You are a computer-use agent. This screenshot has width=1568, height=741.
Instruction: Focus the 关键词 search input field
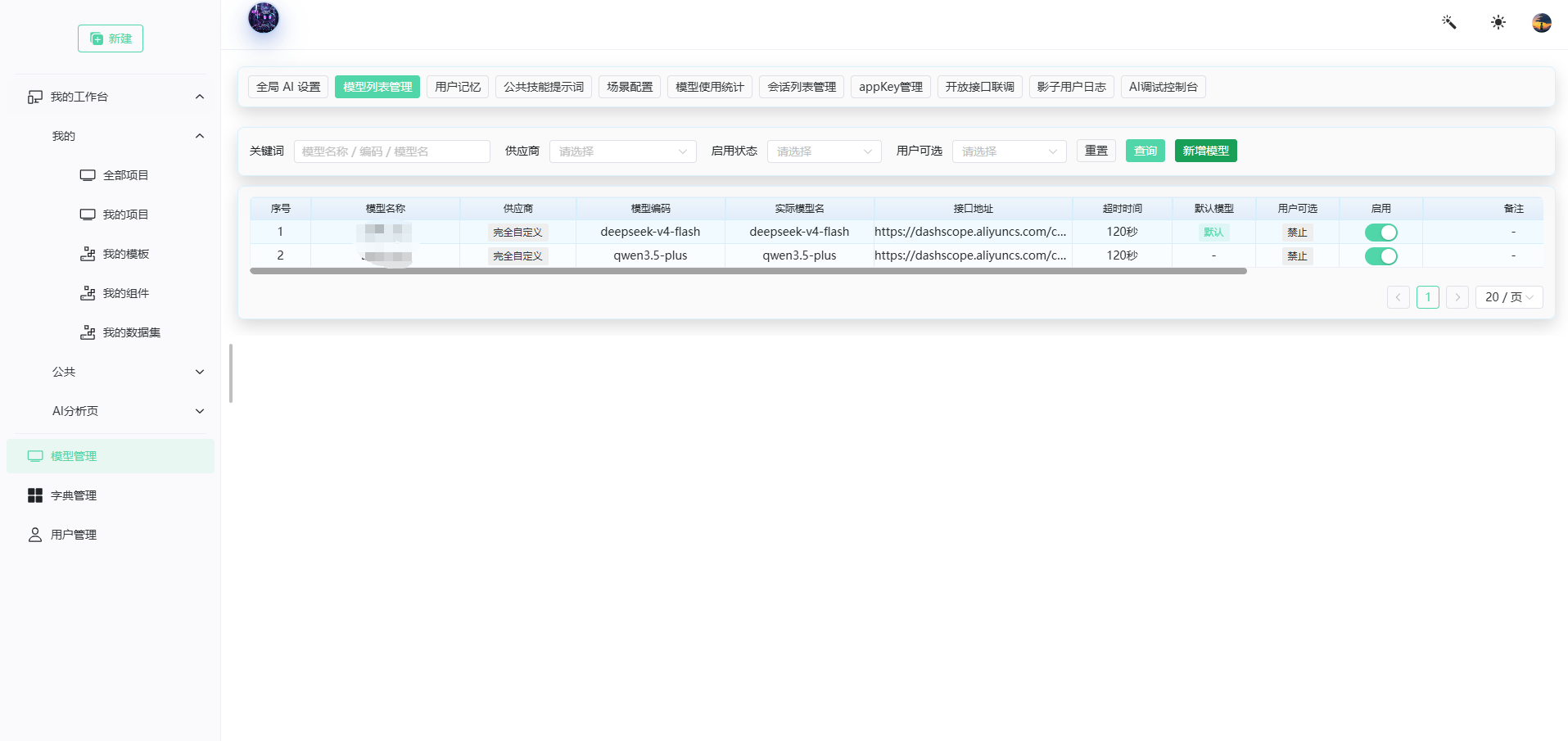click(x=392, y=151)
